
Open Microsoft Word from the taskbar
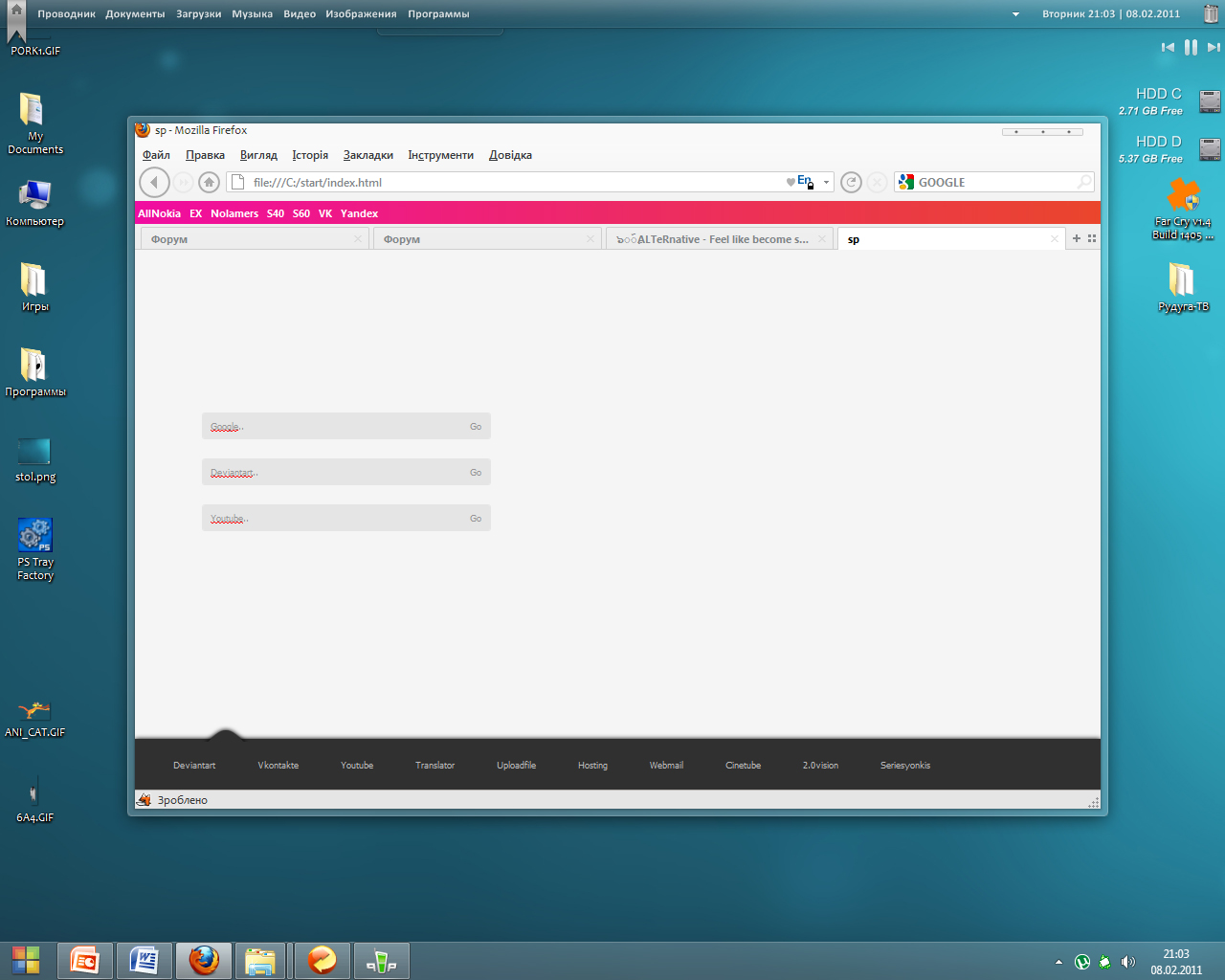[145, 960]
